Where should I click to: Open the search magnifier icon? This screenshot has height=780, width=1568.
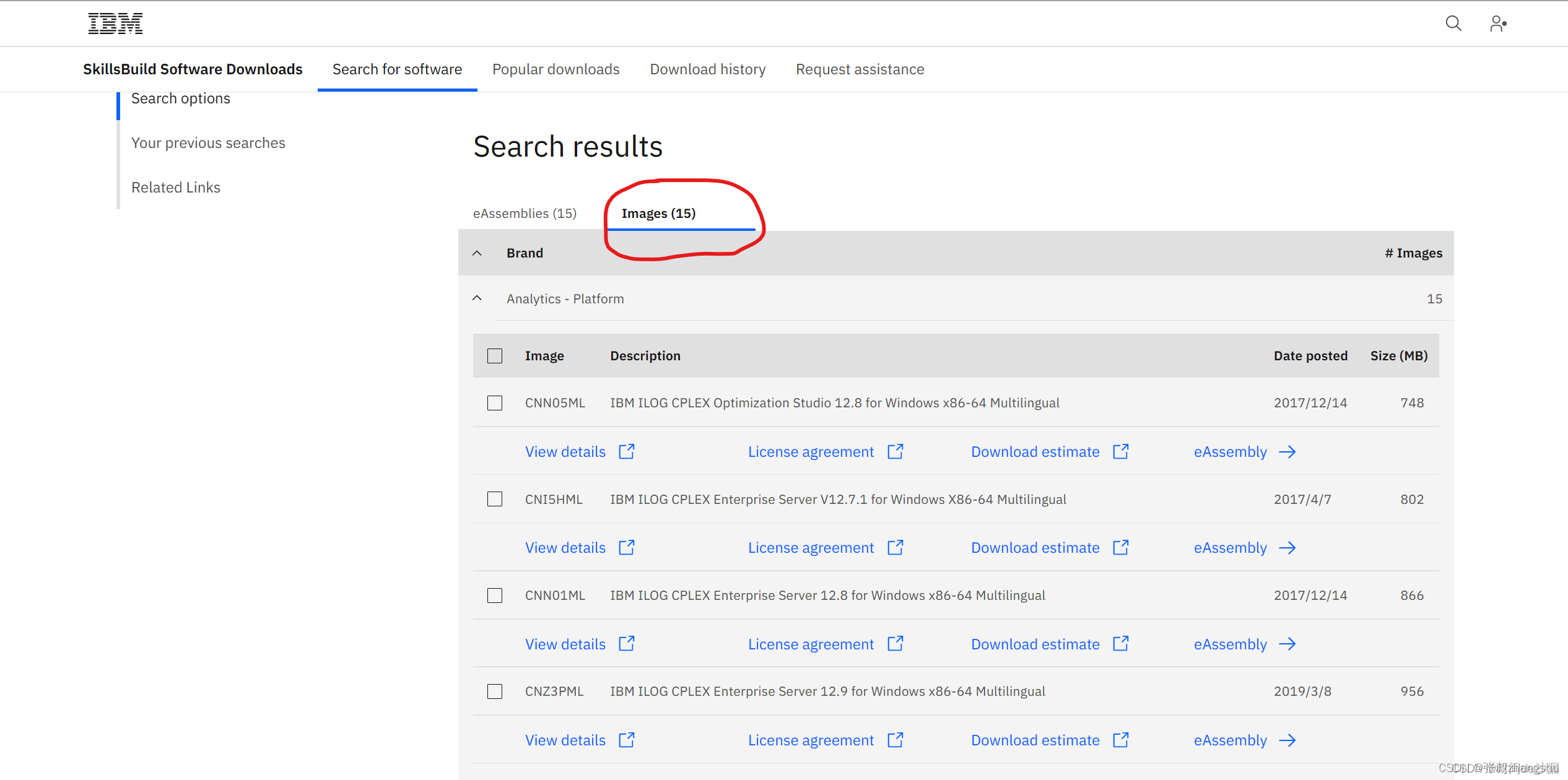coord(1453,24)
